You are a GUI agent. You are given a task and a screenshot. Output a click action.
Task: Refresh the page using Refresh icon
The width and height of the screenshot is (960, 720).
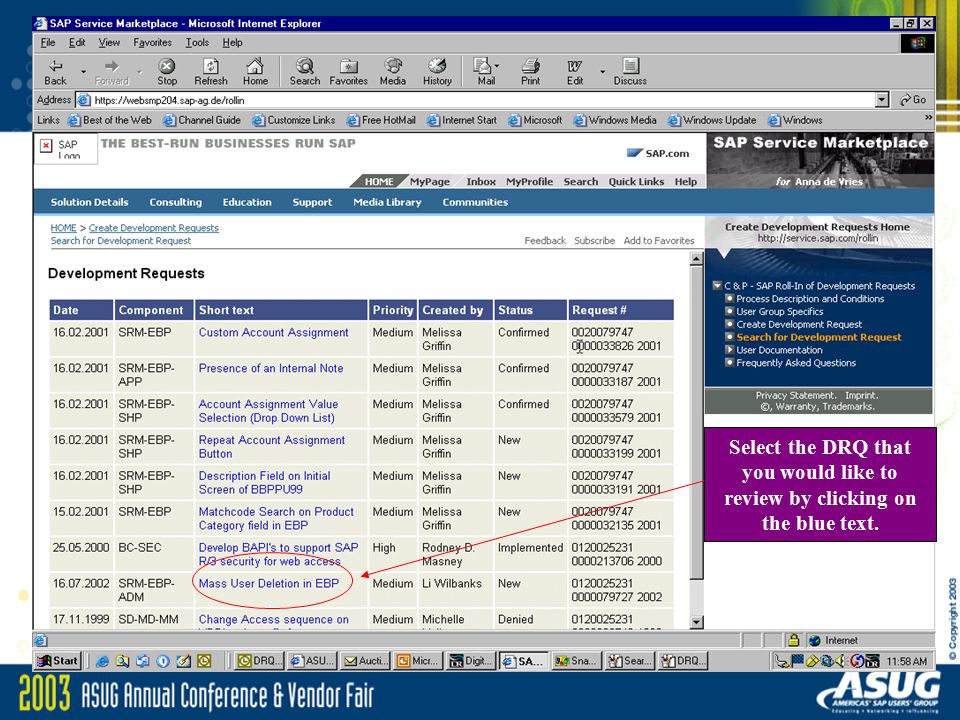click(211, 72)
